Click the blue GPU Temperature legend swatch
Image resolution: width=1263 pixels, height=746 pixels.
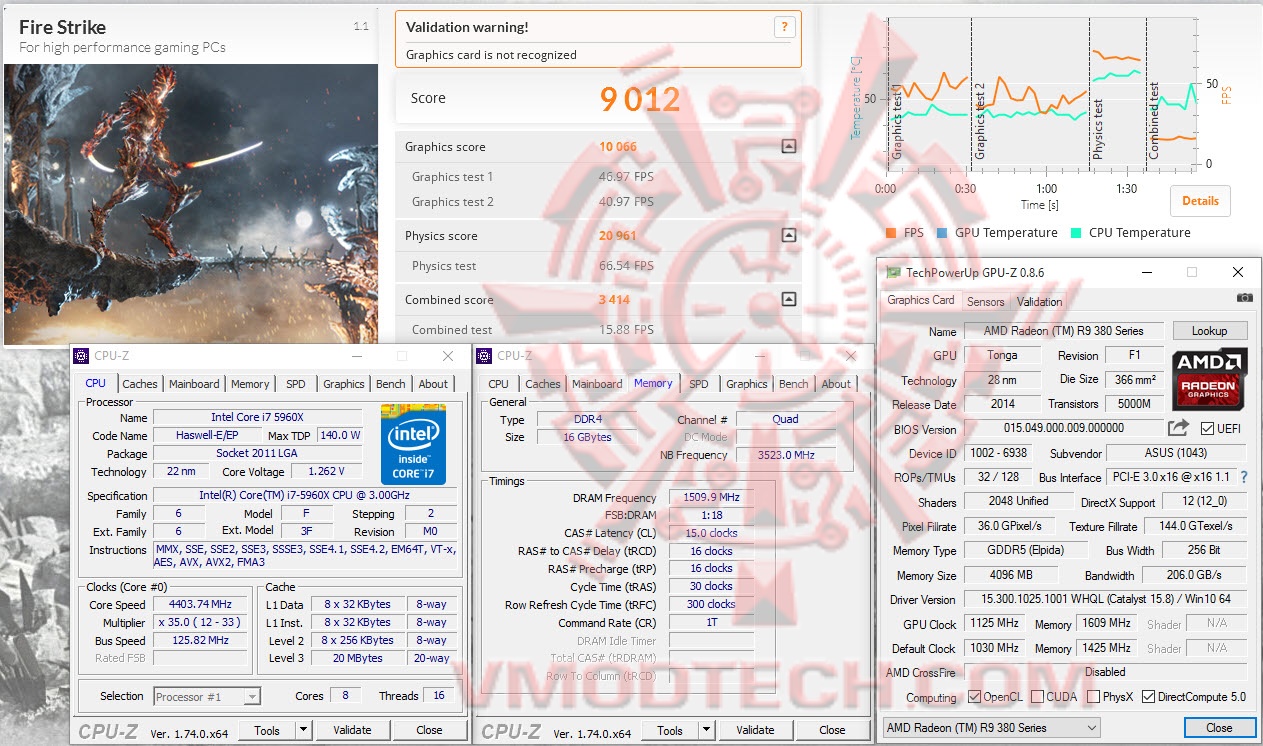pyautogui.click(x=942, y=233)
